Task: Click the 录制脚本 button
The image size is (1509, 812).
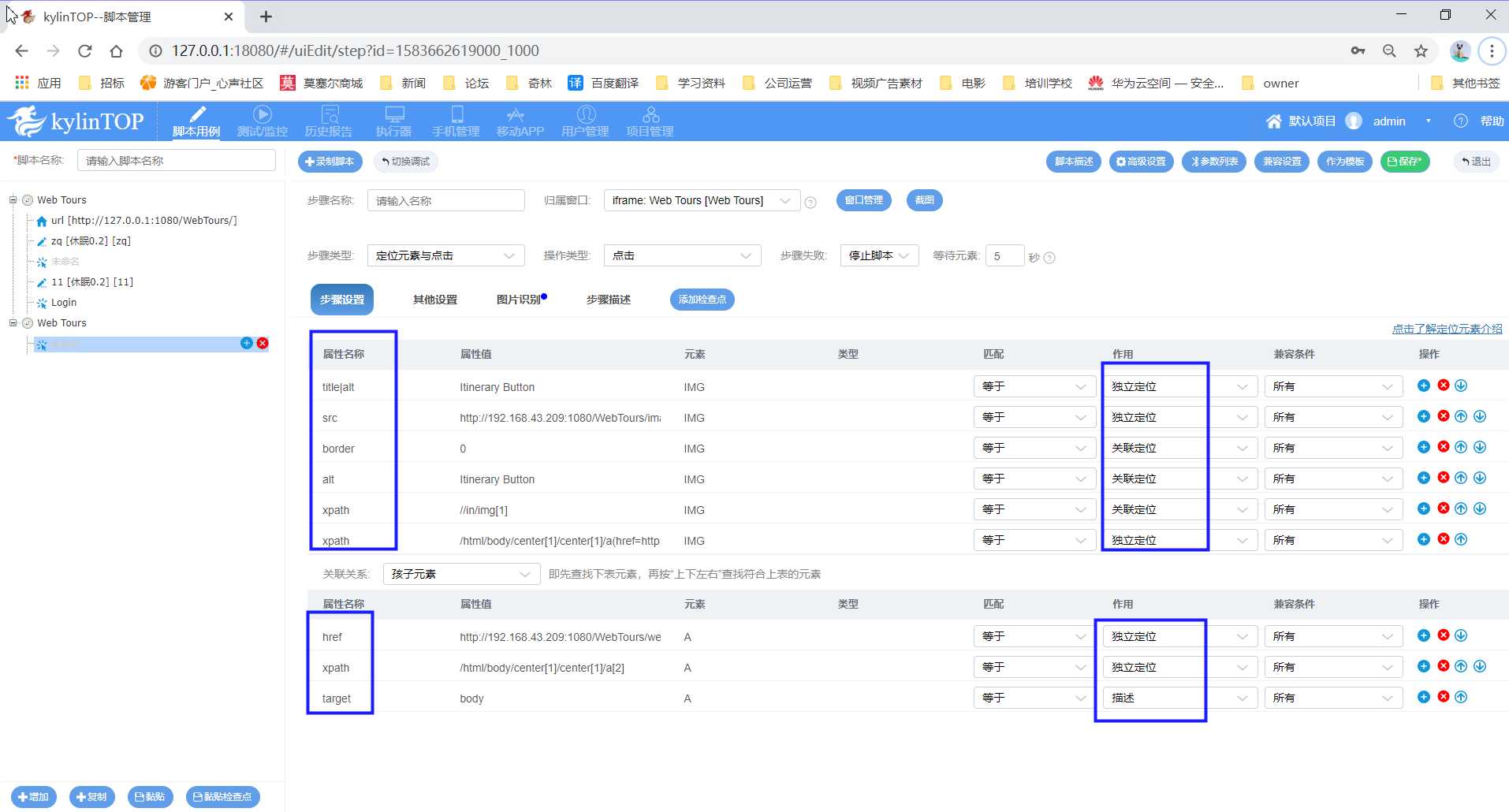Action: point(330,162)
